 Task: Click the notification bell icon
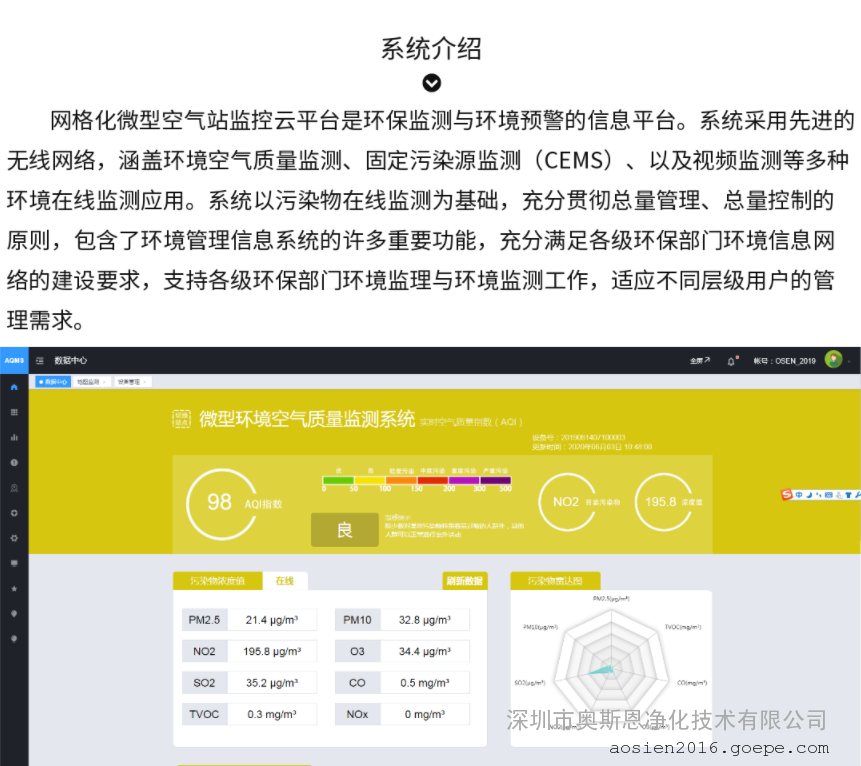(731, 361)
